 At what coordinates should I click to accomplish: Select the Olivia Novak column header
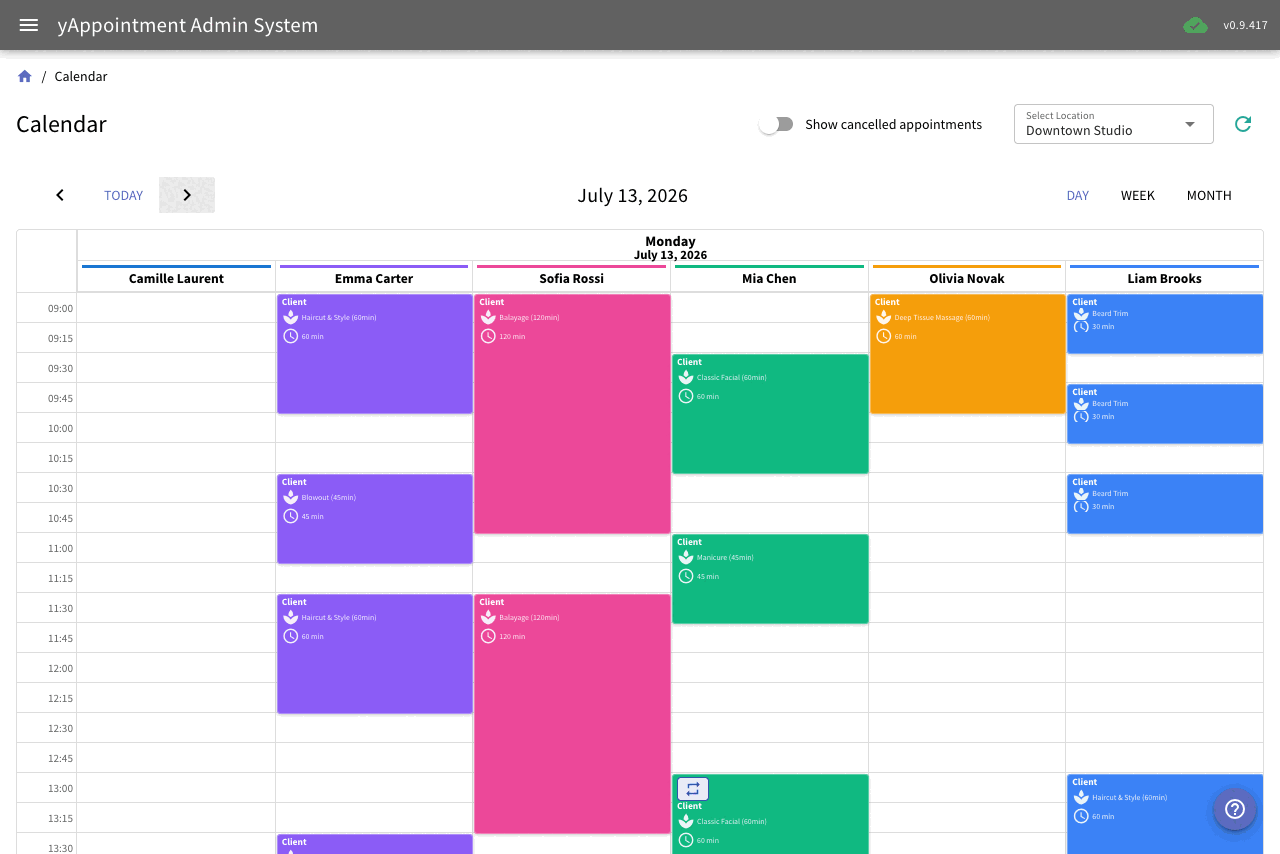point(967,278)
